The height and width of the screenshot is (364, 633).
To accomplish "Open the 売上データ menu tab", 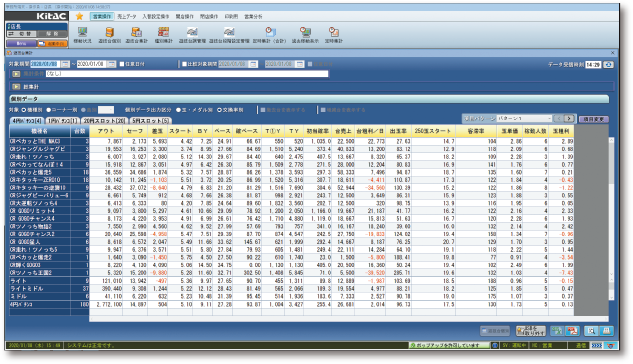I will (x=127, y=17).
